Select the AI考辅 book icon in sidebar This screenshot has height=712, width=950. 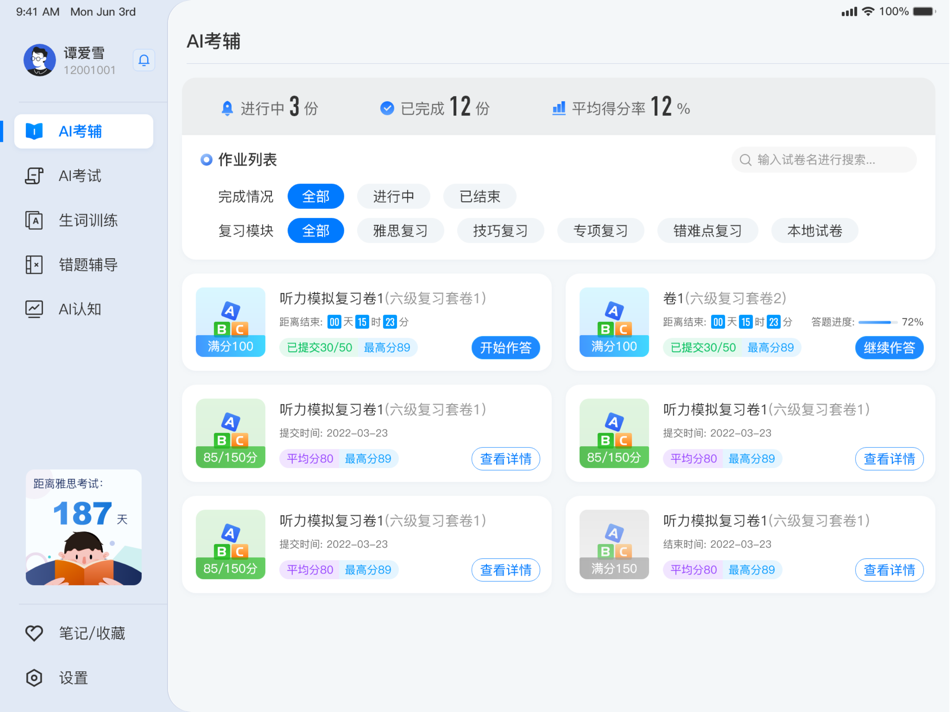click(x=35, y=131)
